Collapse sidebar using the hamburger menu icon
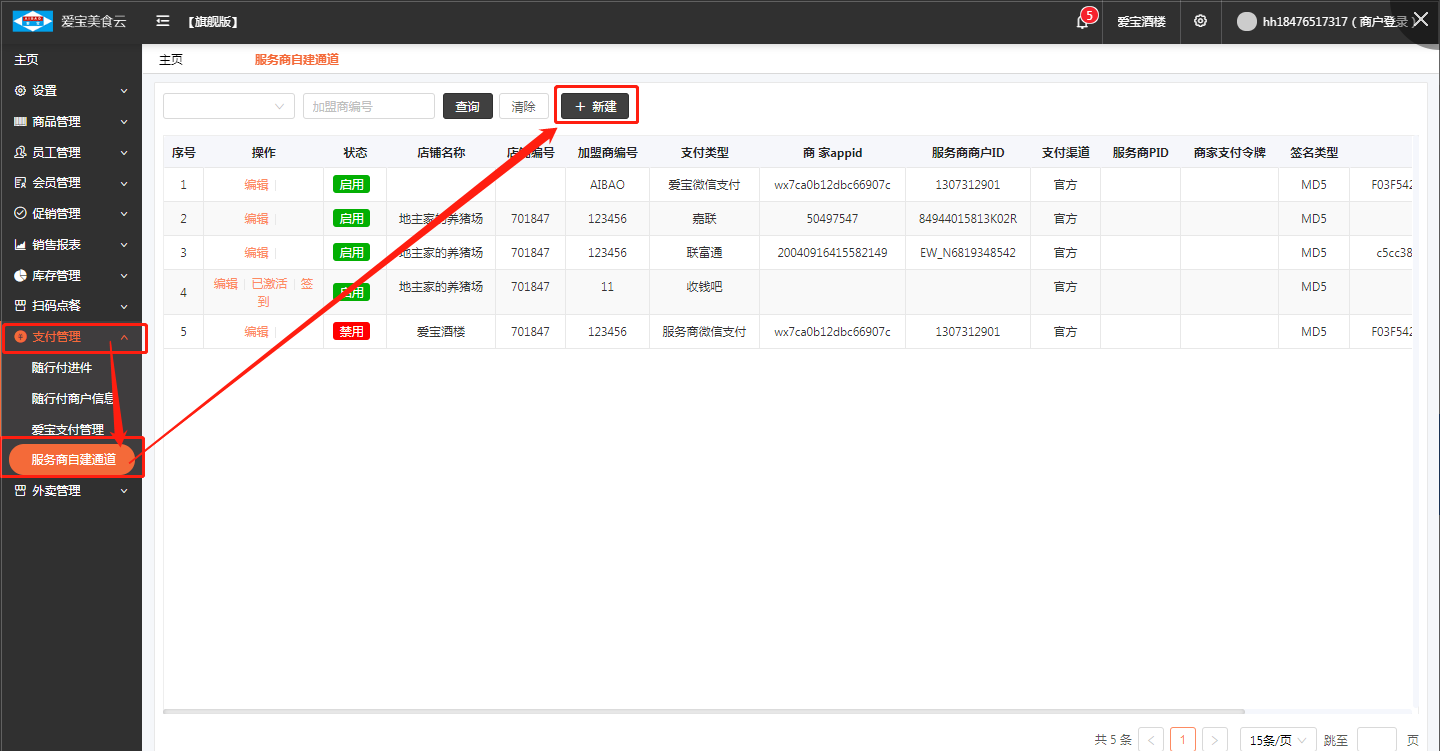1440x751 pixels. [x=163, y=21]
